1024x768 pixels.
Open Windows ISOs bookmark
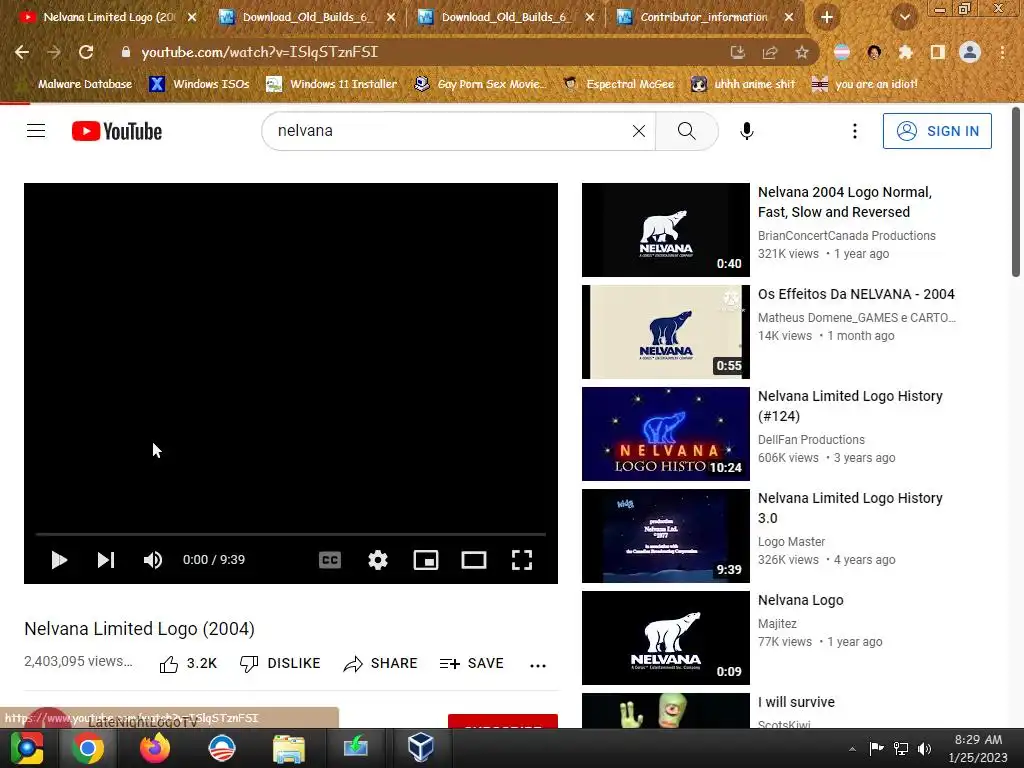(x=200, y=84)
